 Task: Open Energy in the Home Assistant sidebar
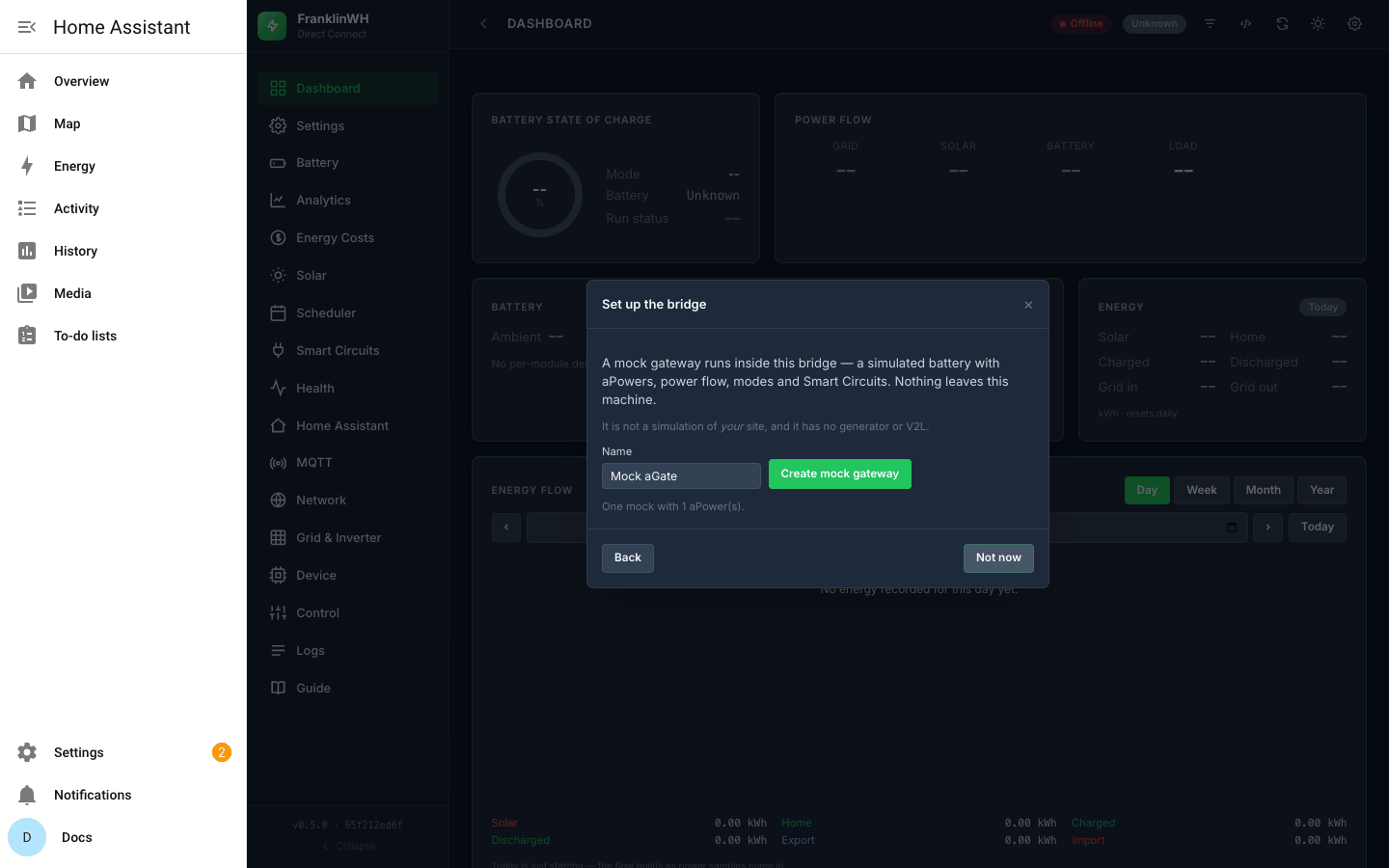[123, 166]
